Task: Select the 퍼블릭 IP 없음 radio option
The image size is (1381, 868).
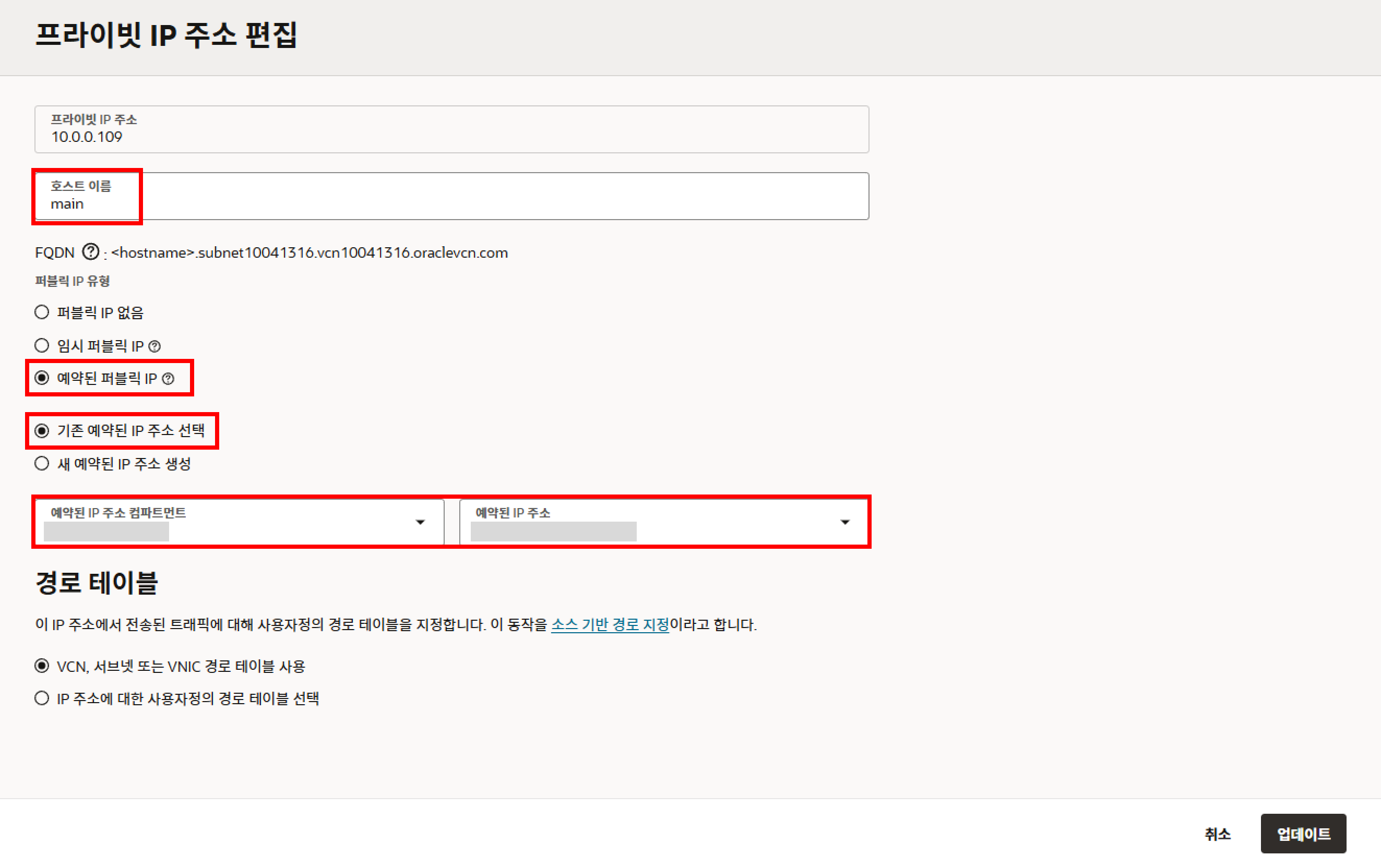Action: (x=42, y=312)
